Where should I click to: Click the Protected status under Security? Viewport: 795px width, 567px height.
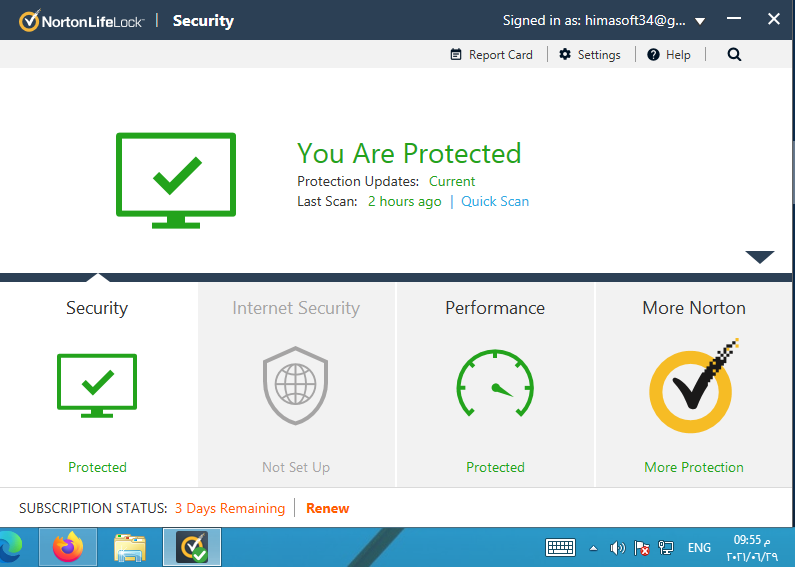97,467
